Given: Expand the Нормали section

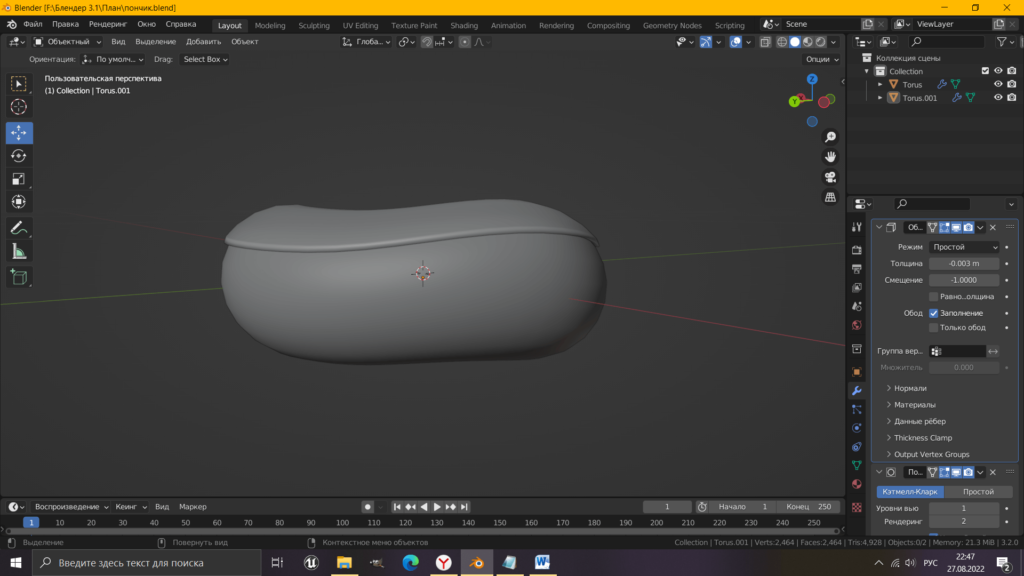Looking at the screenshot, I should pyautogui.click(x=910, y=388).
